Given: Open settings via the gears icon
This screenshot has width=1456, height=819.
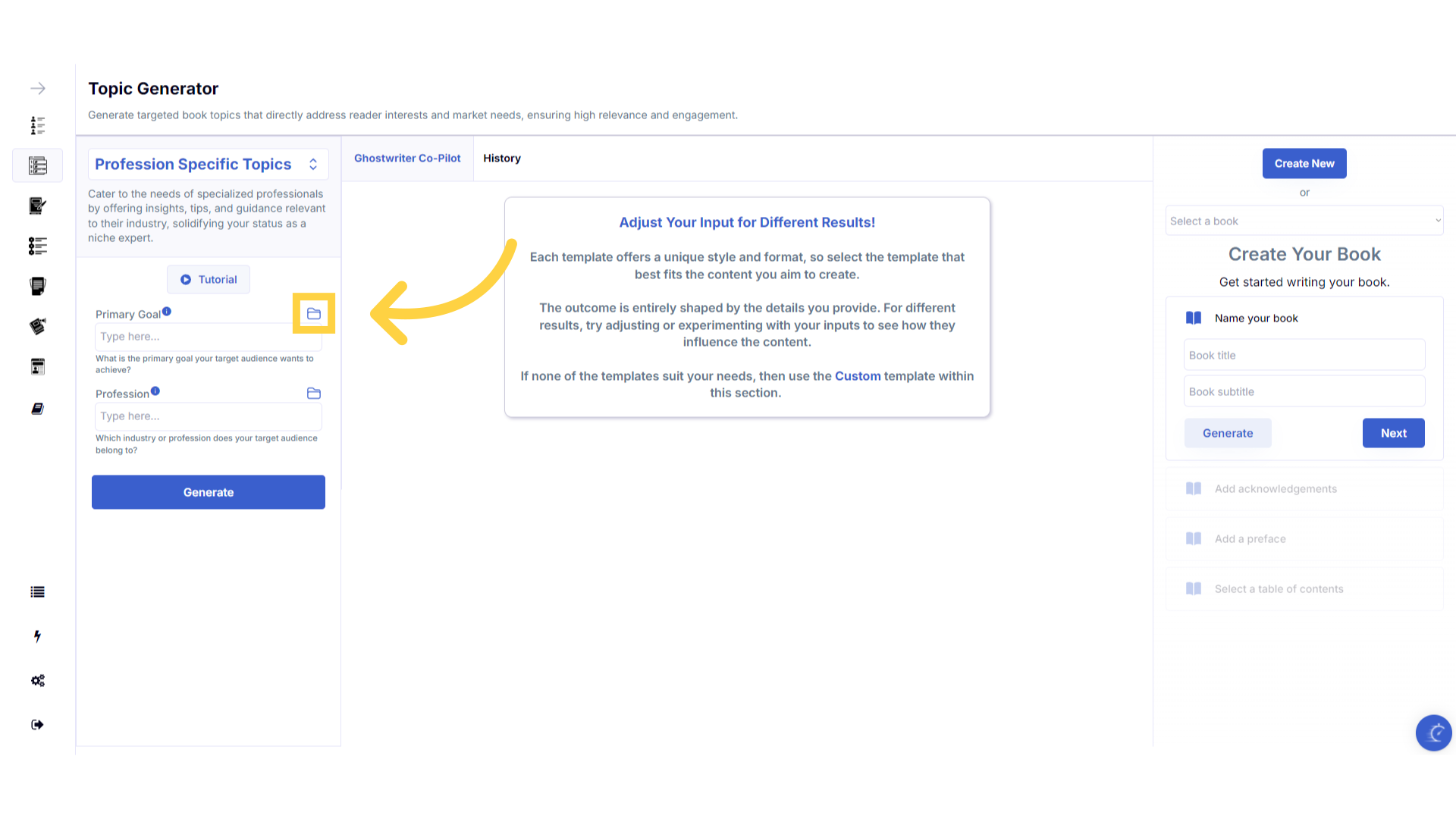Looking at the screenshot, I should [38, 680].
